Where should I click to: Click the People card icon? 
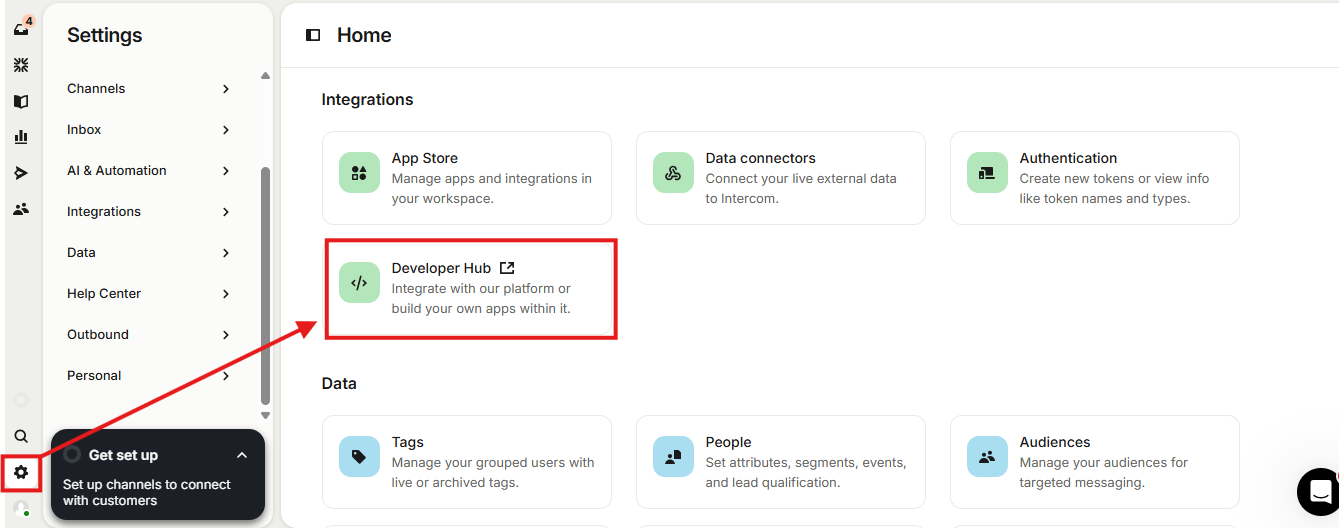pos(673,457)
